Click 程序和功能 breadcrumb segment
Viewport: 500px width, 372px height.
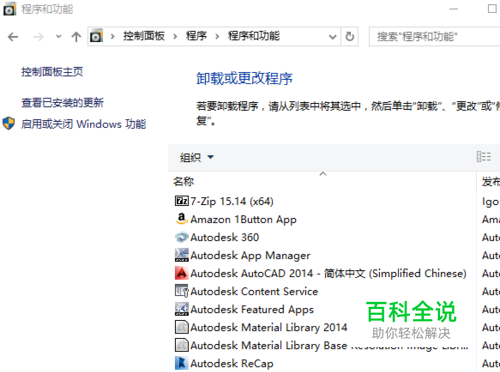click(254, 36)
